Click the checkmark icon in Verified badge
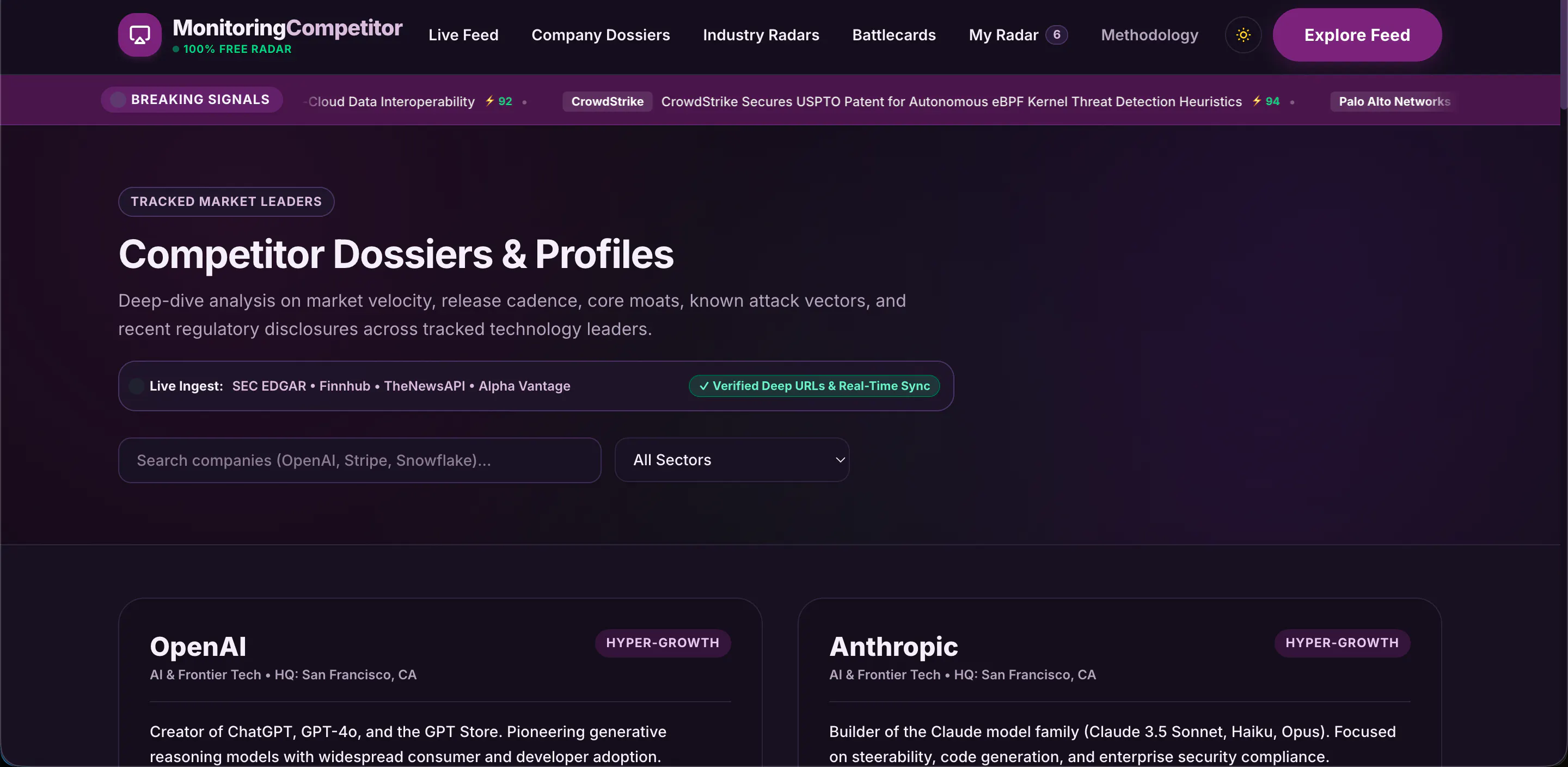1568x767 pixels. pos(703,386)
